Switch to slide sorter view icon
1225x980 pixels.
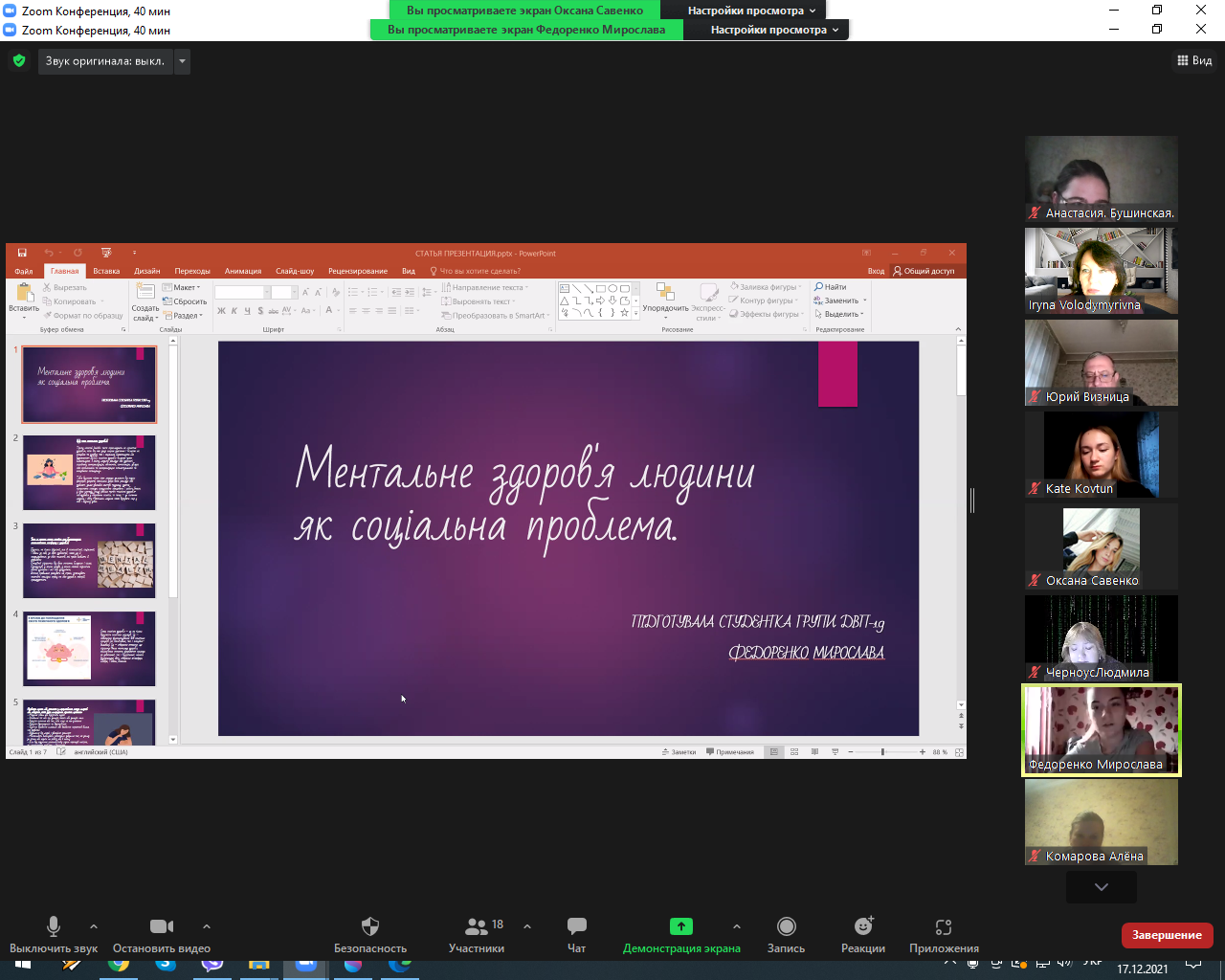click(794, 752)
